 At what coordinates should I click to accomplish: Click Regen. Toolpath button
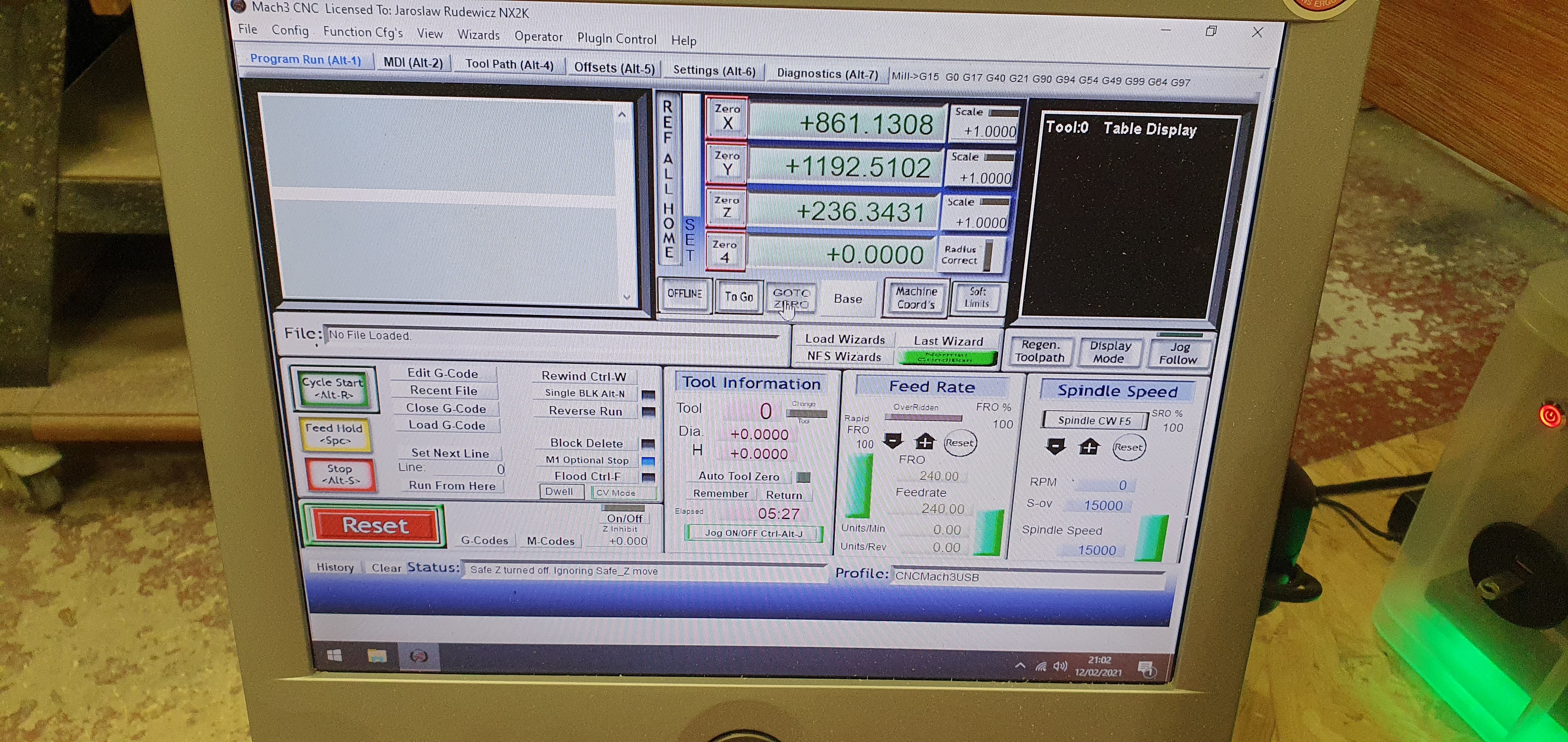click(x=1039, y=351)
